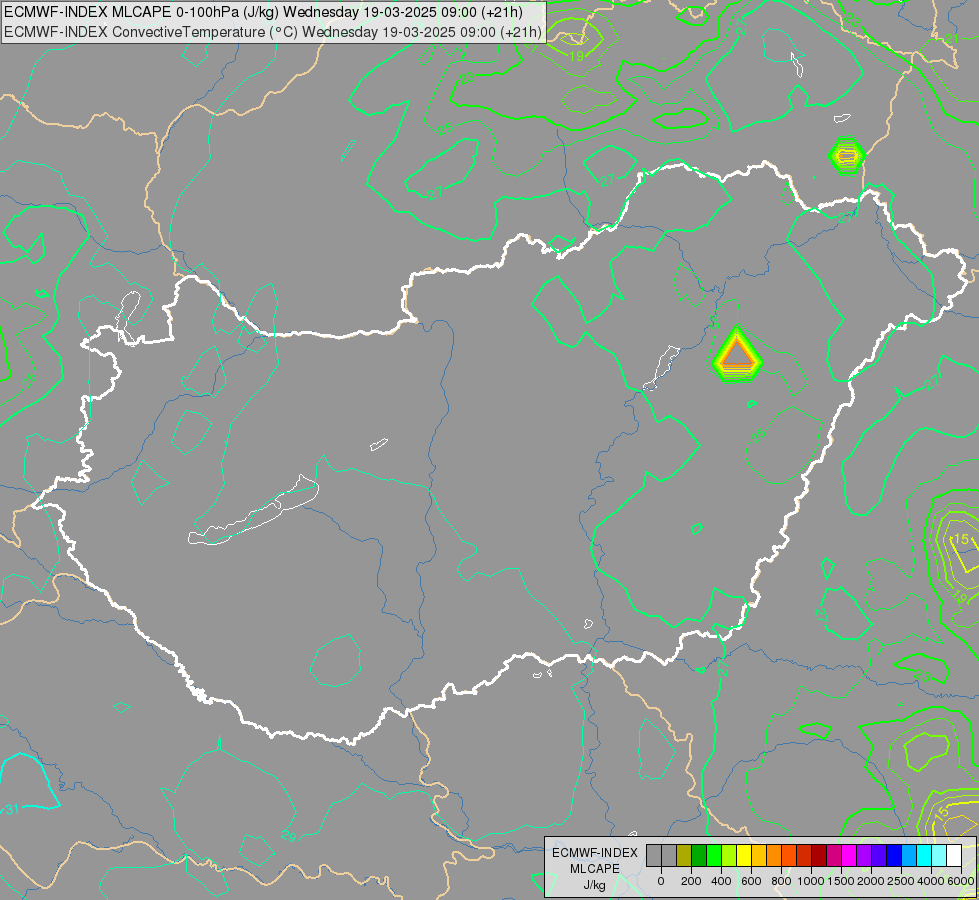Select the dark green legend swatch

pyautogui.click(x=699, y=855)
